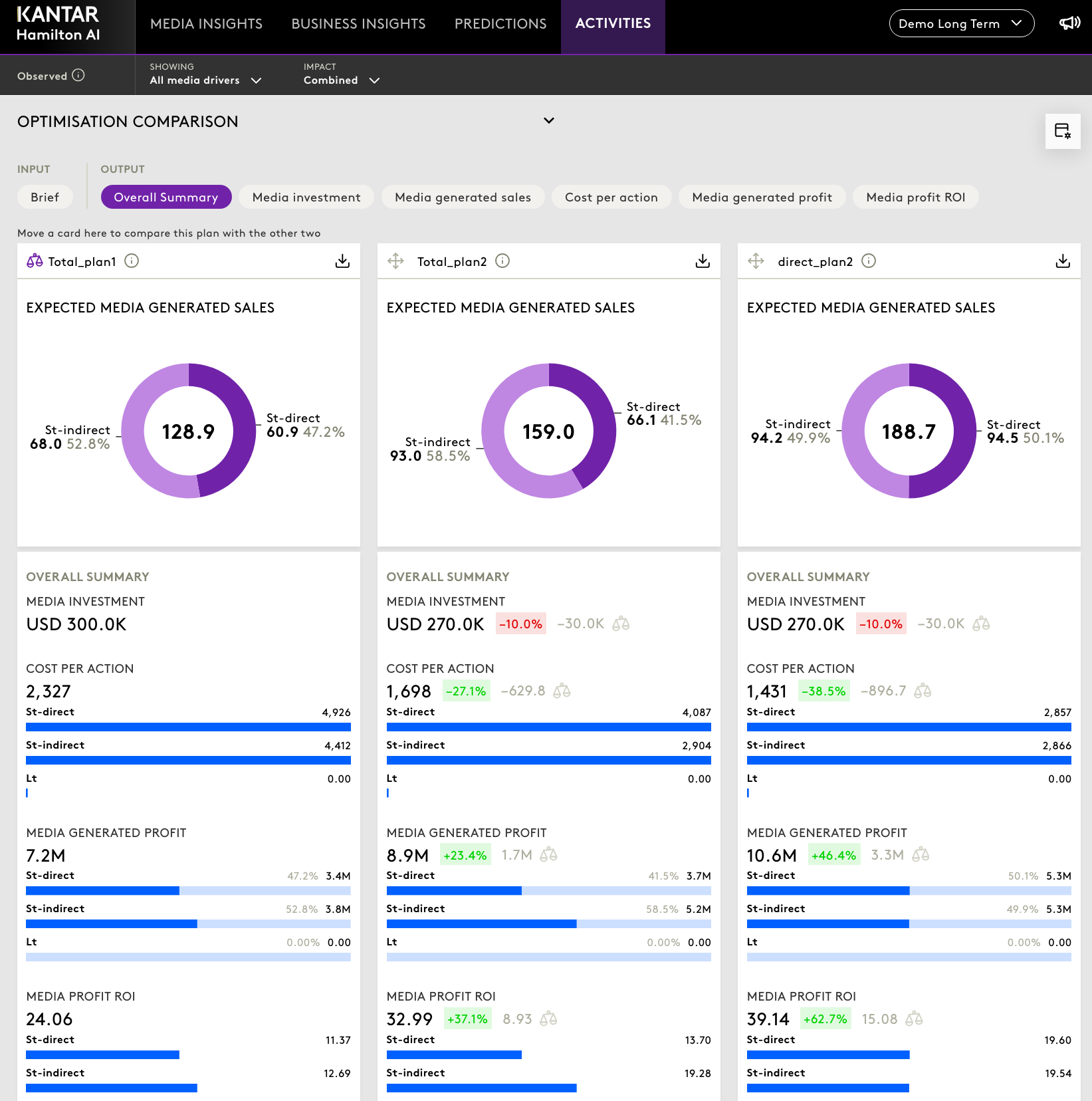Screen dimensions: 1092x1101
Task: Click the Total_plan2 donut chart
Action: point(549,431)
